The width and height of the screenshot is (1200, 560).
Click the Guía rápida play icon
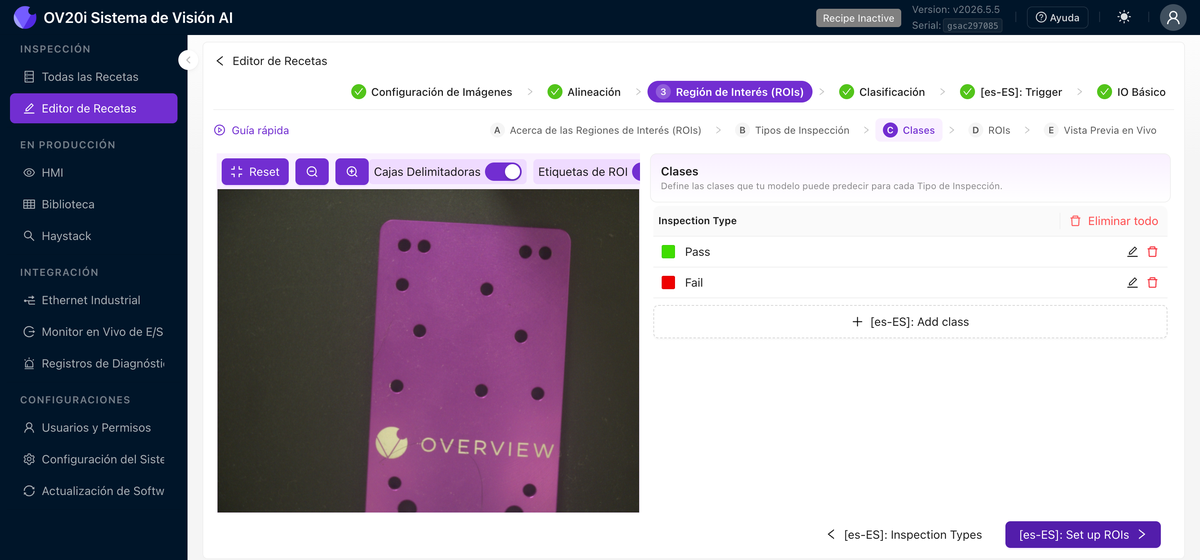coord(220,130)
